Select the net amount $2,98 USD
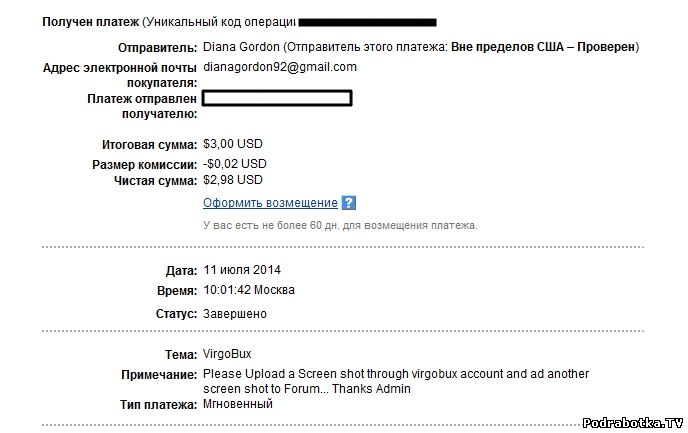688x433 pixels. coord(234,180)
